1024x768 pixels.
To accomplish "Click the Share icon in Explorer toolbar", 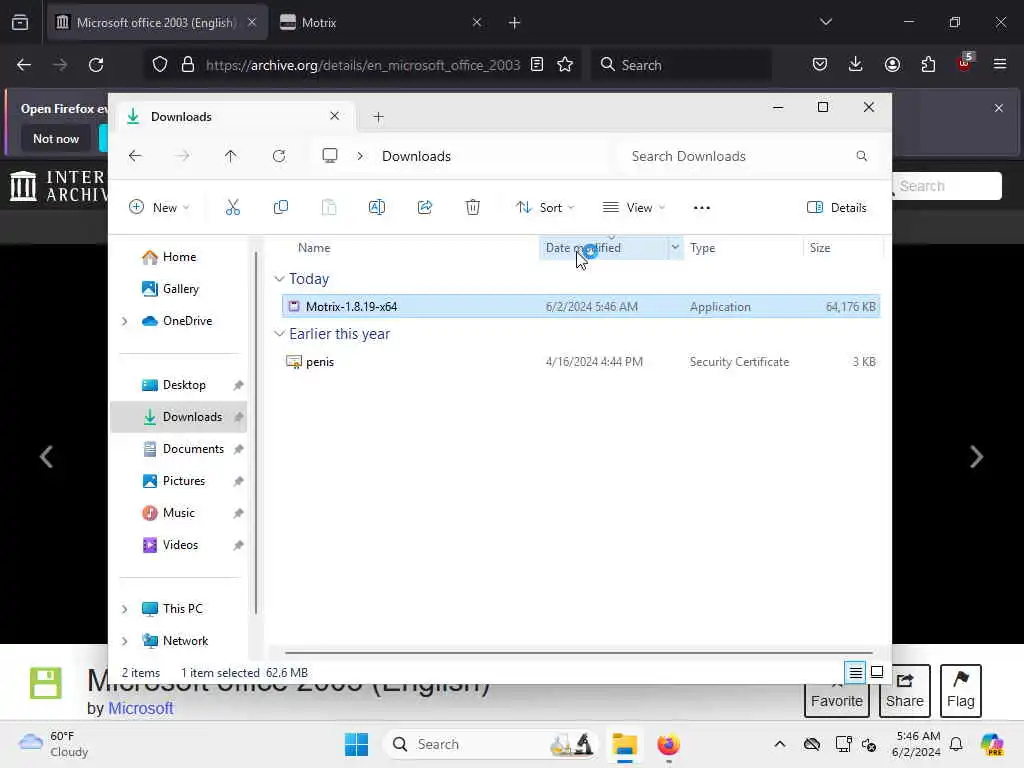I will click(x=424, y=208).
